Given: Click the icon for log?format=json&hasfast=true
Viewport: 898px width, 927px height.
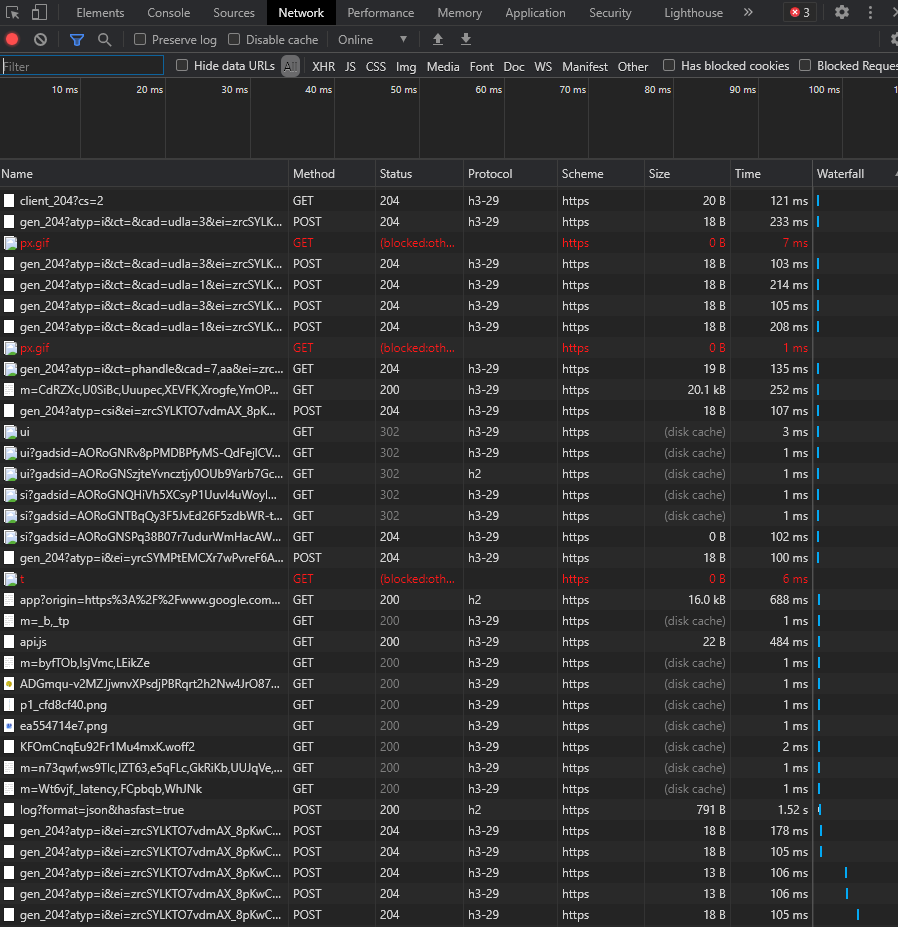Looking at the screenshot, I should click(x=9, y=810).
